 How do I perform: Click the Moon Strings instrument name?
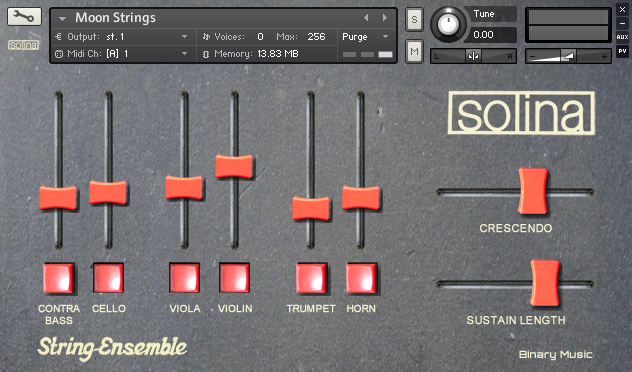tap(115, 18)
